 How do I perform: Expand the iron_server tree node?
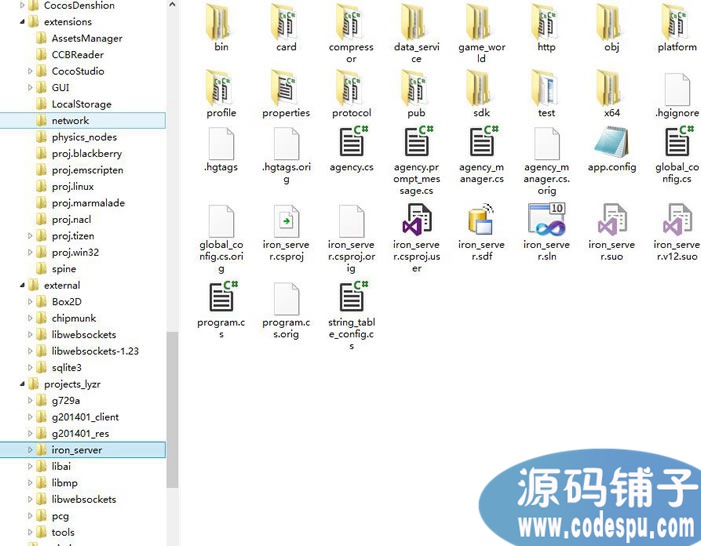pyautogui.click(x=30, y=450)
